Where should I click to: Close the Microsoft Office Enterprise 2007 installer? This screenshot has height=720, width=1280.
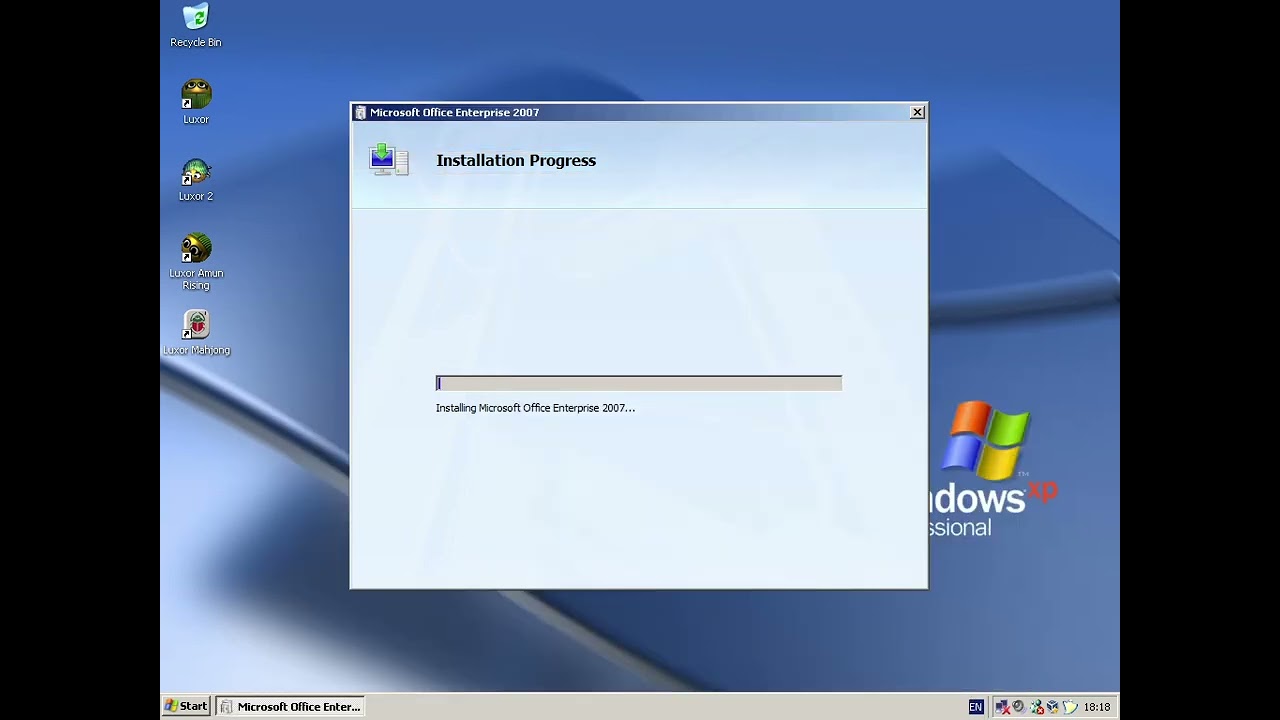[x=917, y=112]
